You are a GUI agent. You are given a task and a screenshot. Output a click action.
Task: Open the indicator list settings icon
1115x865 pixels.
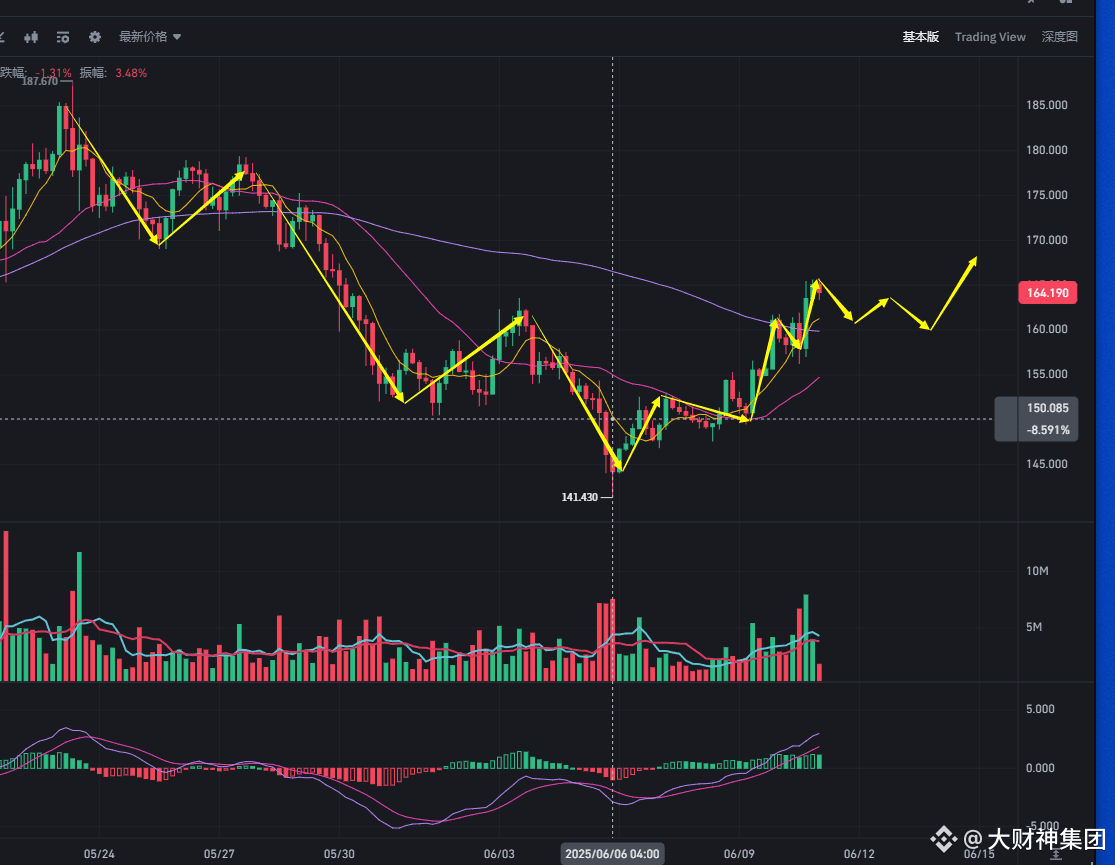pyautogui.click(x=63, y=37)
